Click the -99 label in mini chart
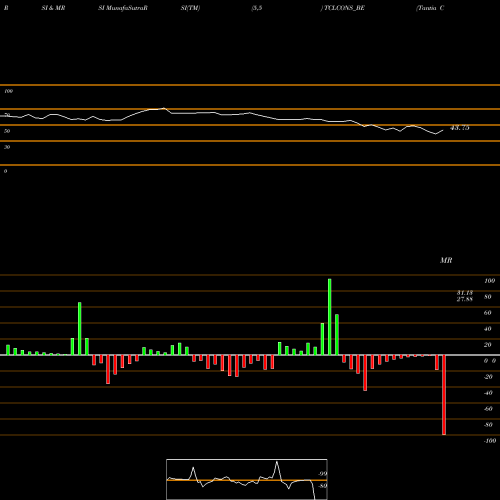Screen dimensions: 500x500 coord(322,474)
